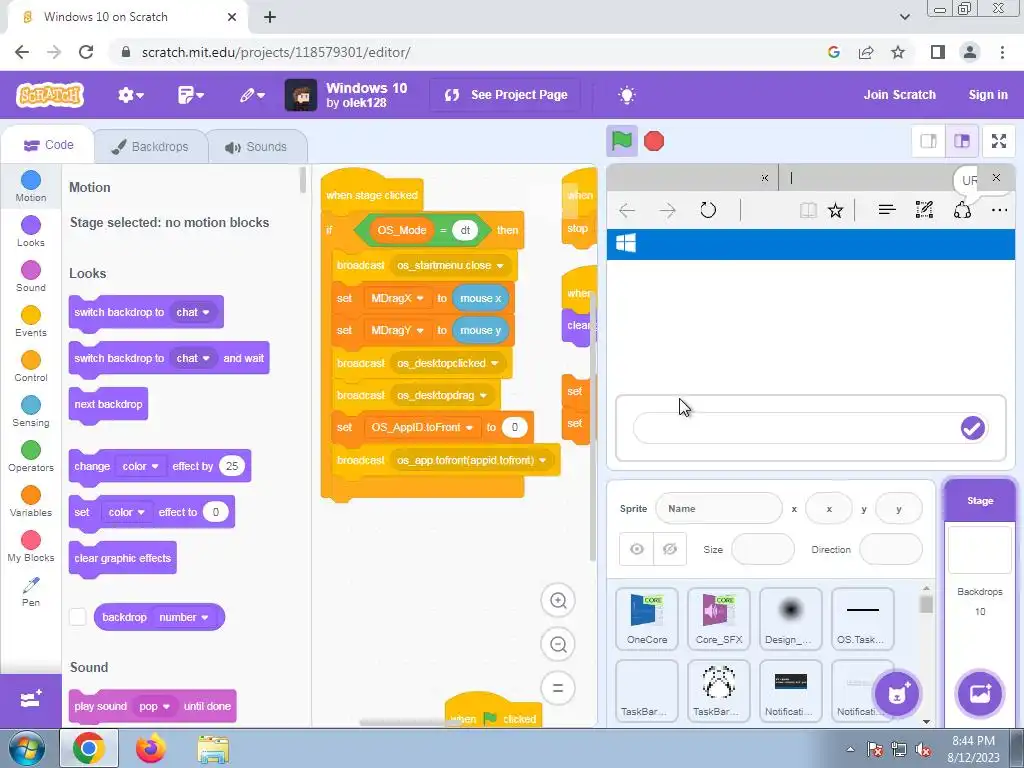Click the show sprite eye button
The image size is (1024, 768).
(636, 549)
